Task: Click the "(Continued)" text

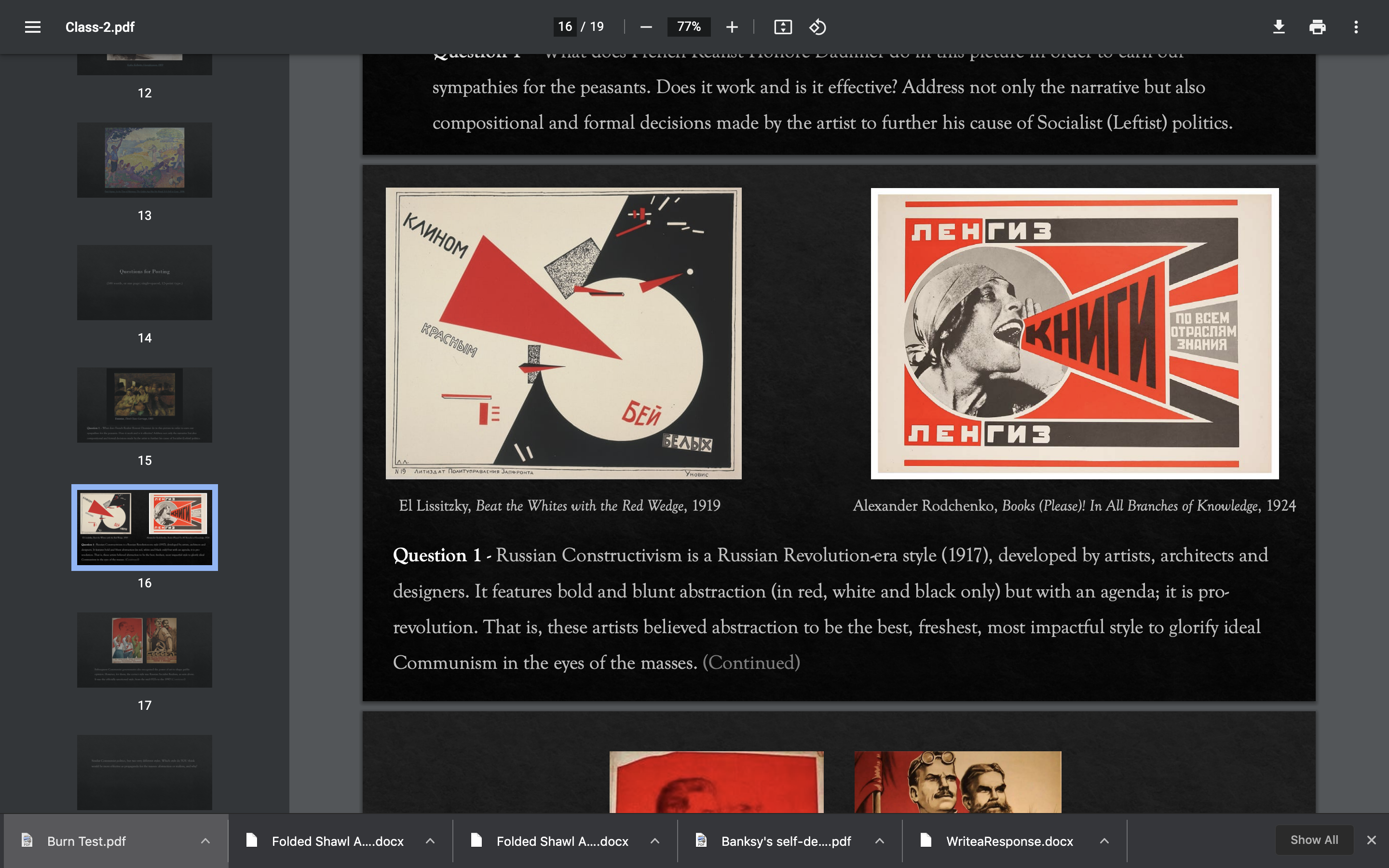Action: [x=751, y=663]
